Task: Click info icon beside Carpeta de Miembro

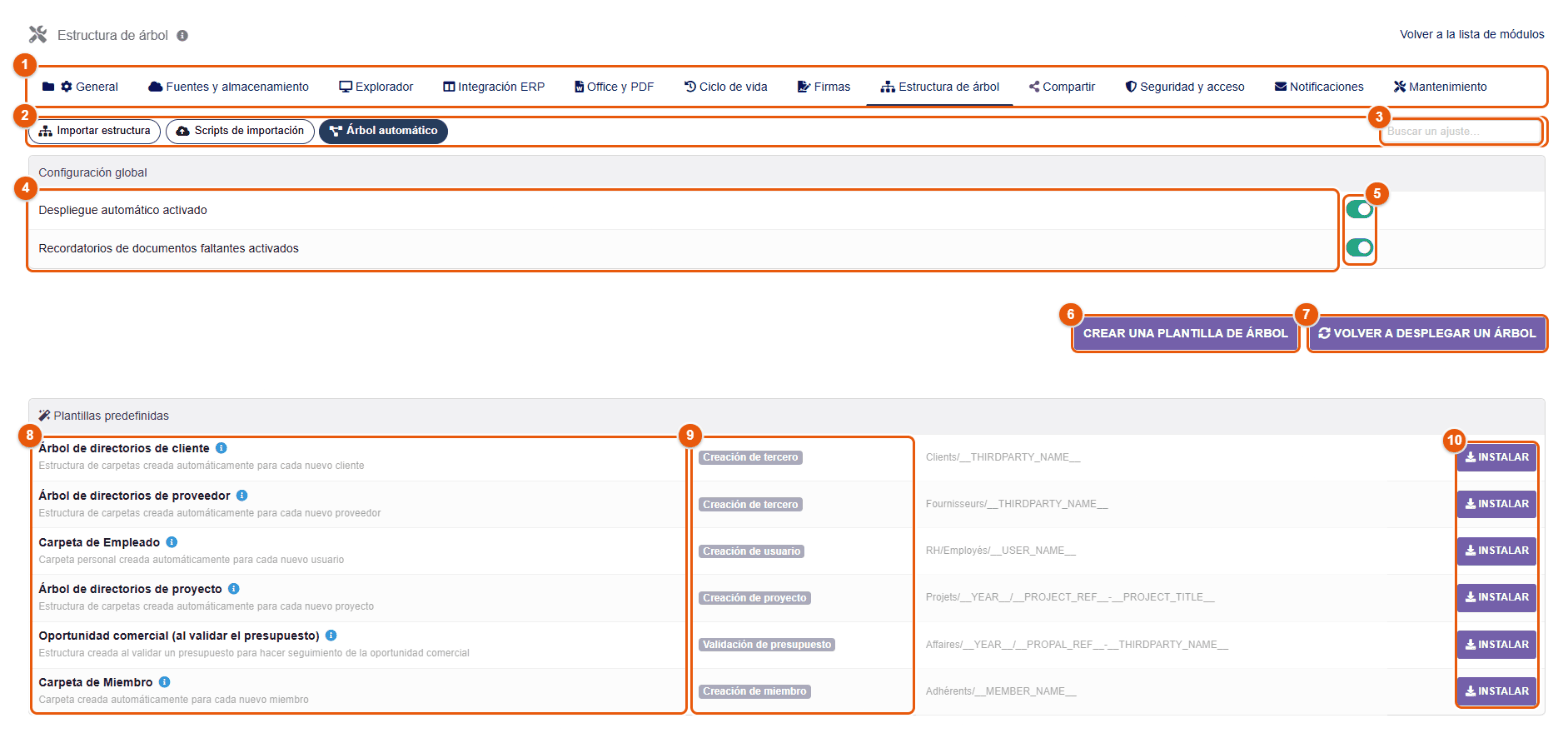Action: pyautogui.click(x=164, y=682)
